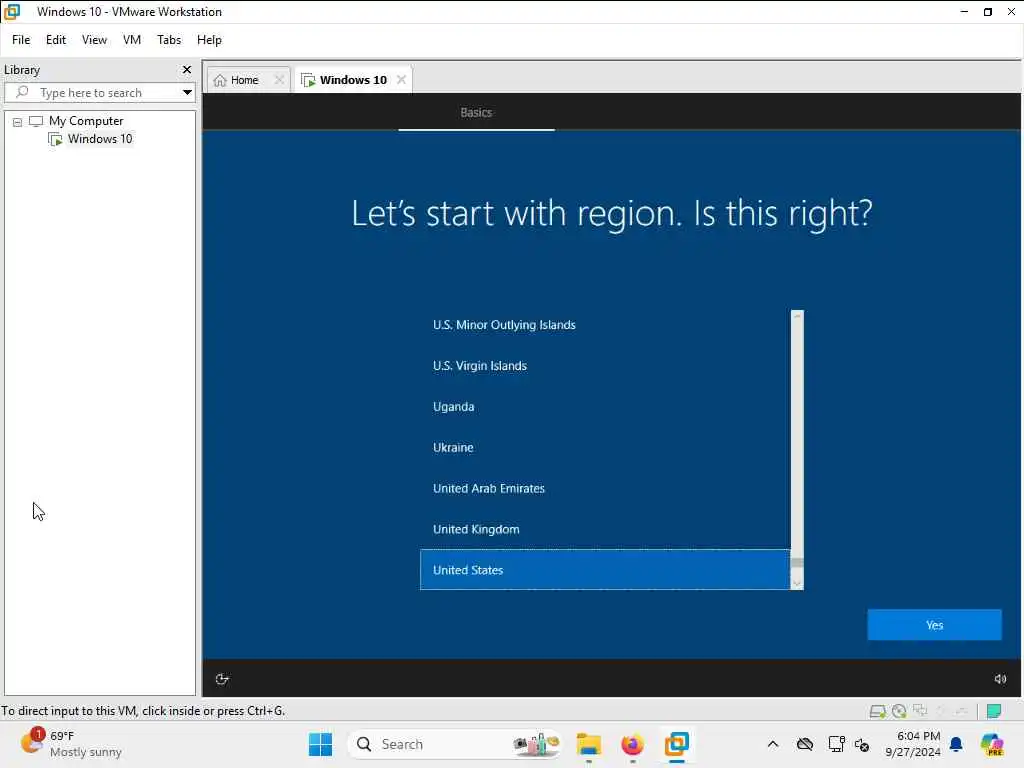Switch to the Home tab
Screen dimensions: 1024x768
tap(243, 80)
